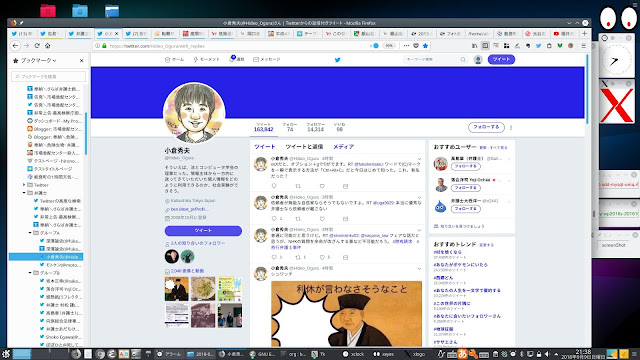Open the profile website link
Screen dimensions: 640x360
pyautogui.click(x=190, y=209)
